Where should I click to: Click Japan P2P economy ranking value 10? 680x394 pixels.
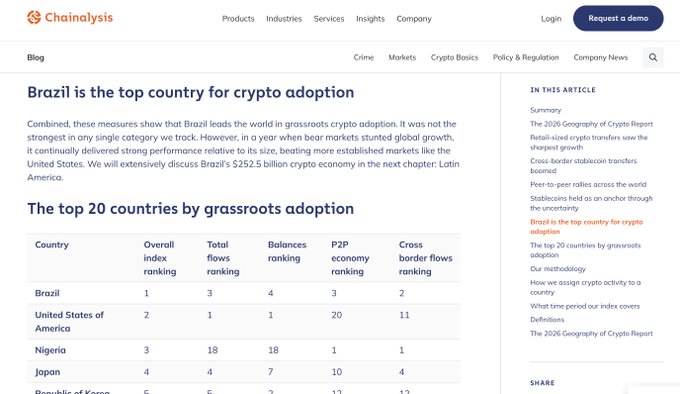(x=337, y=372)
